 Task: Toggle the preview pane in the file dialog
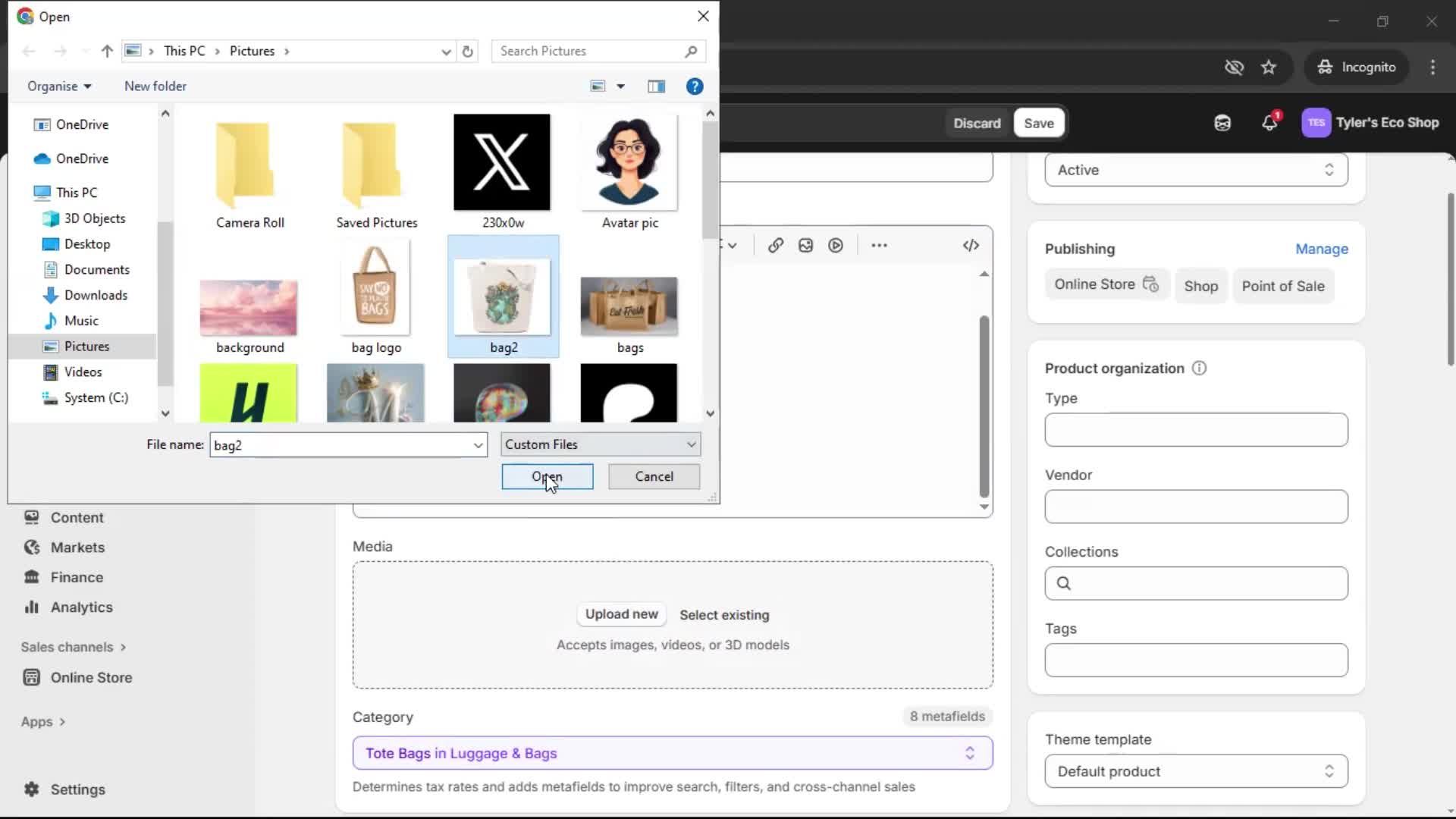point(657,86)
